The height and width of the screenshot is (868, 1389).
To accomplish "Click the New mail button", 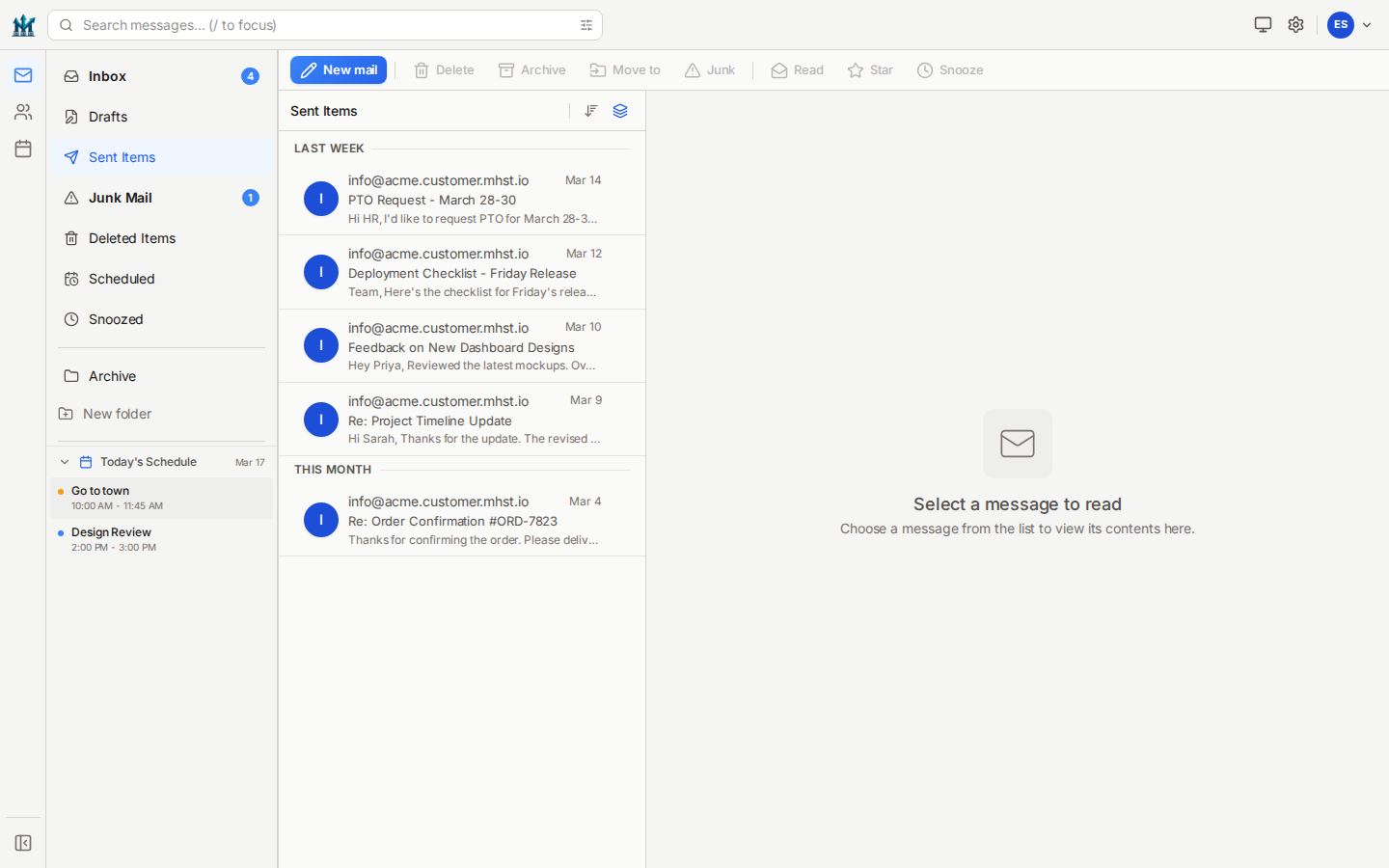I will (x=339, y=70).
